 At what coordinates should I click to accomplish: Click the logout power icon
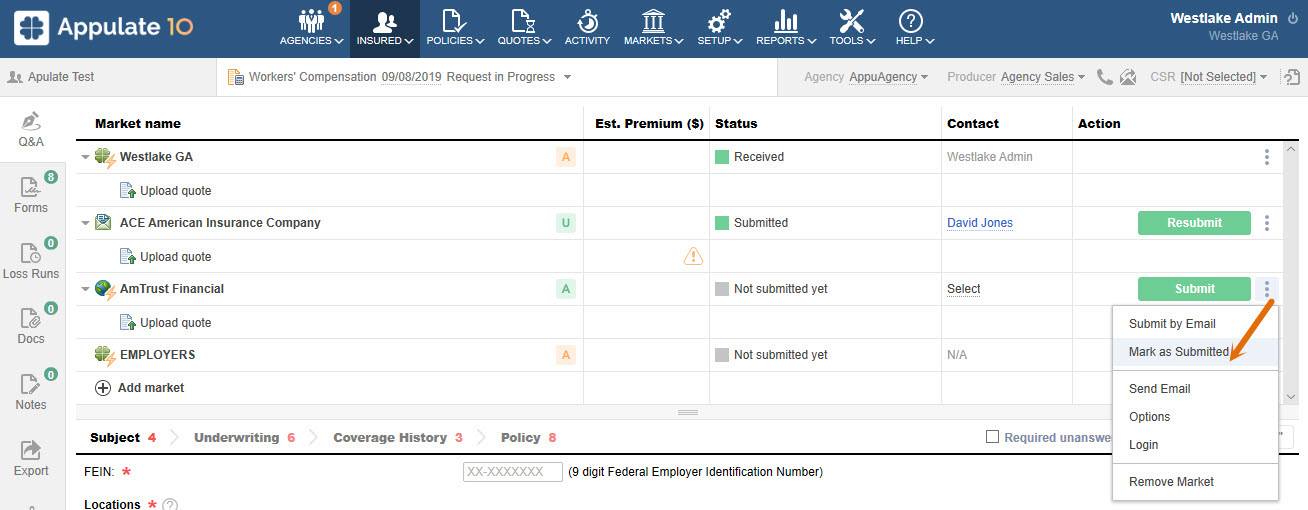pyautogui.click(x=1293, y=18)
